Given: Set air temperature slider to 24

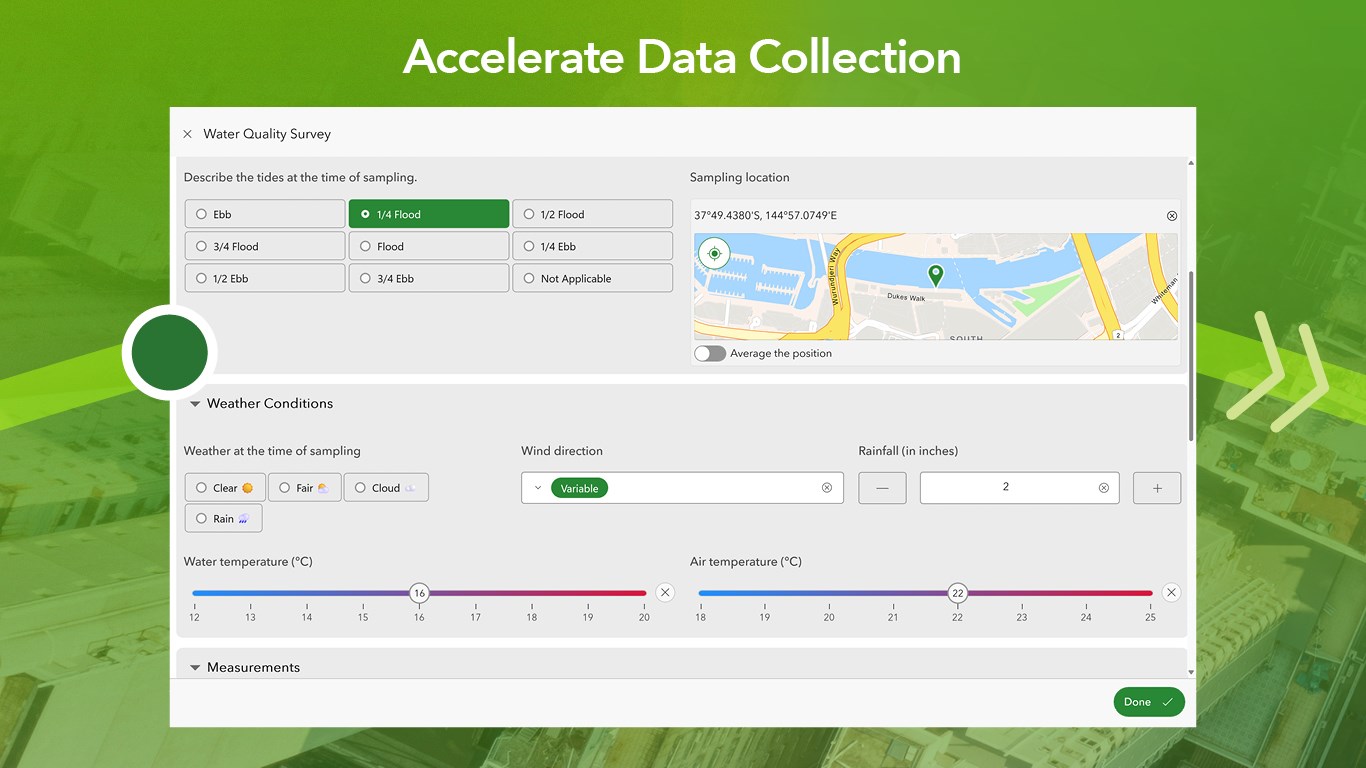Looking at the screenshot, I should tap(1086, 593).
